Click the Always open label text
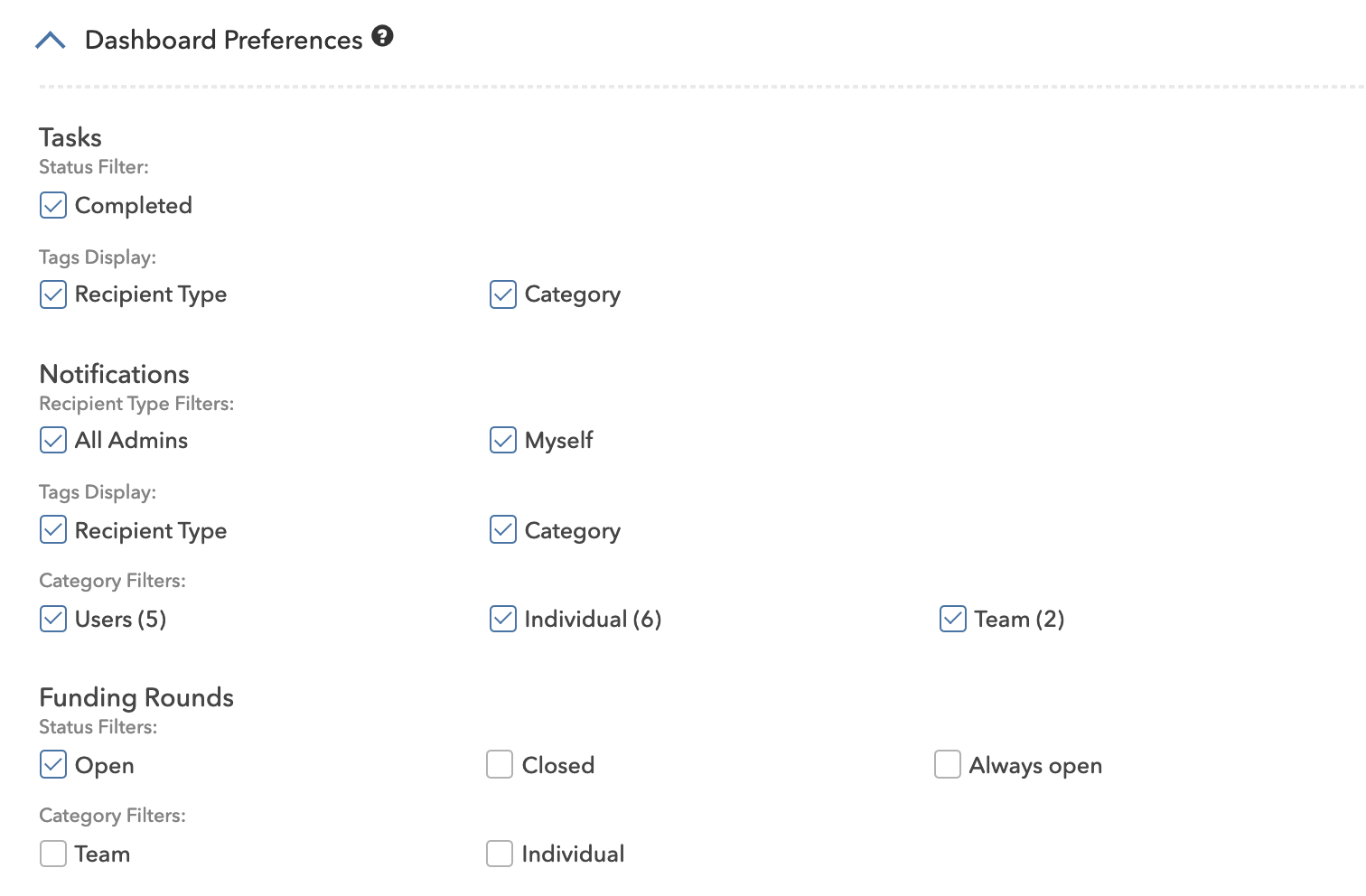This screenshot has width=1366, height=896. [x=1035, y=766]
